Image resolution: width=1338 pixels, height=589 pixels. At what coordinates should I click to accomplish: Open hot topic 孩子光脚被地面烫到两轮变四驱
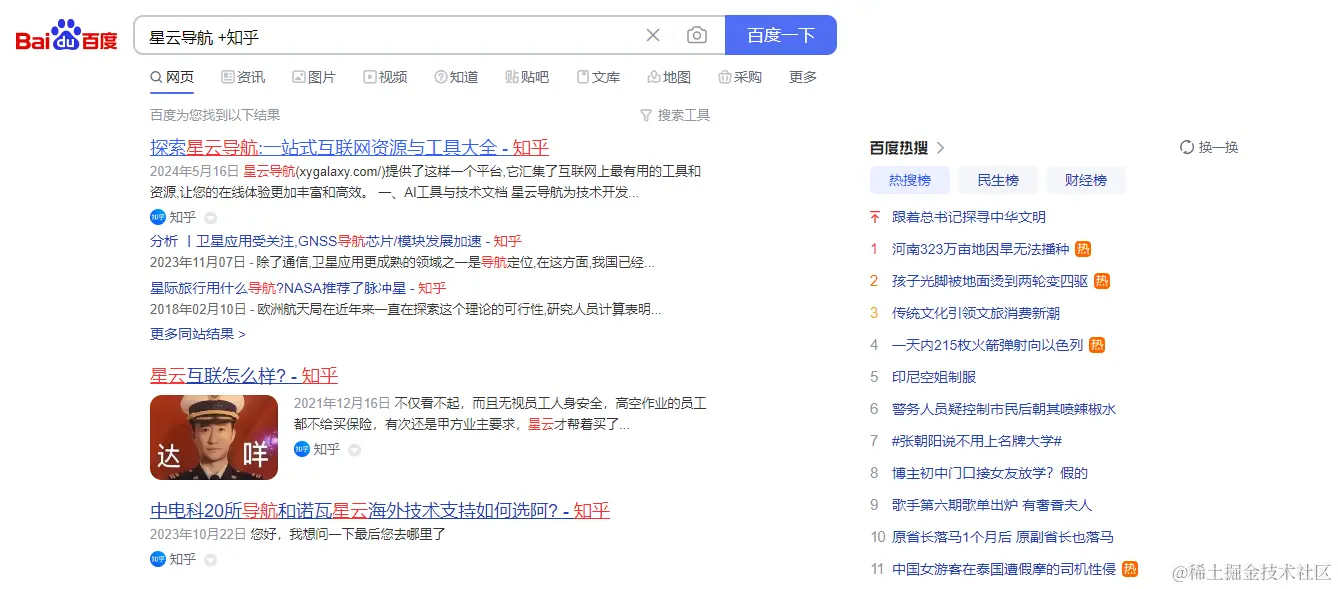(990, 281)
